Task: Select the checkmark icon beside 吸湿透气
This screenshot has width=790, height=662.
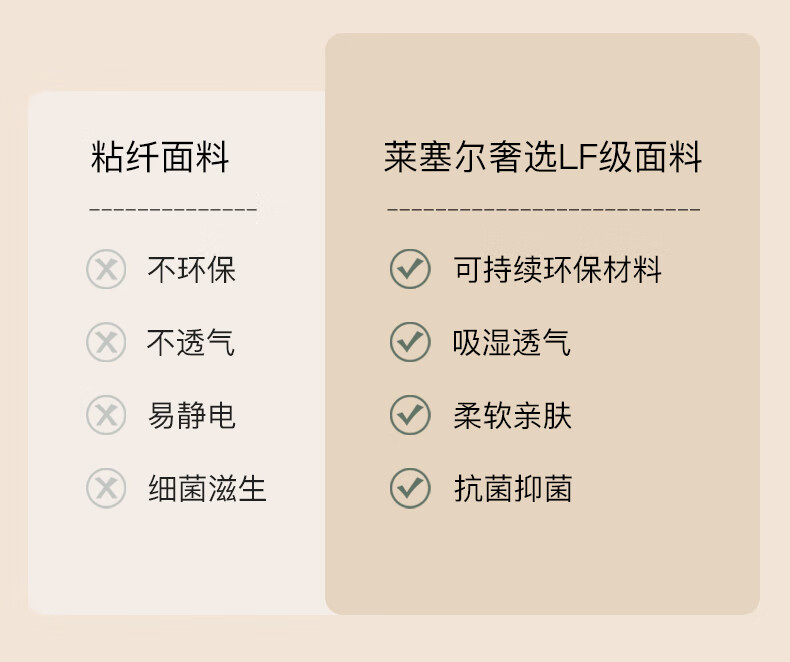Action: [409, 343]
